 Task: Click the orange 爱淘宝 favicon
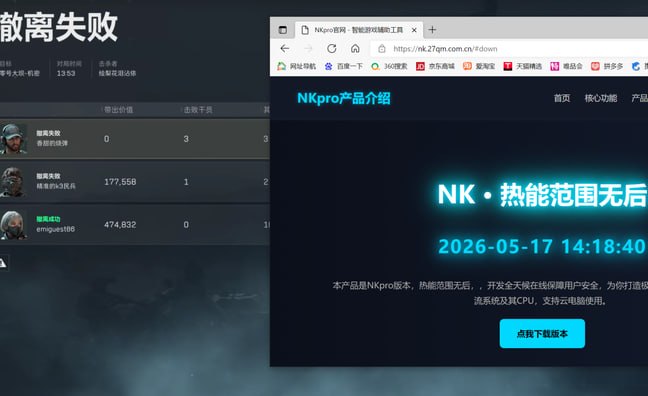[467, 66]
